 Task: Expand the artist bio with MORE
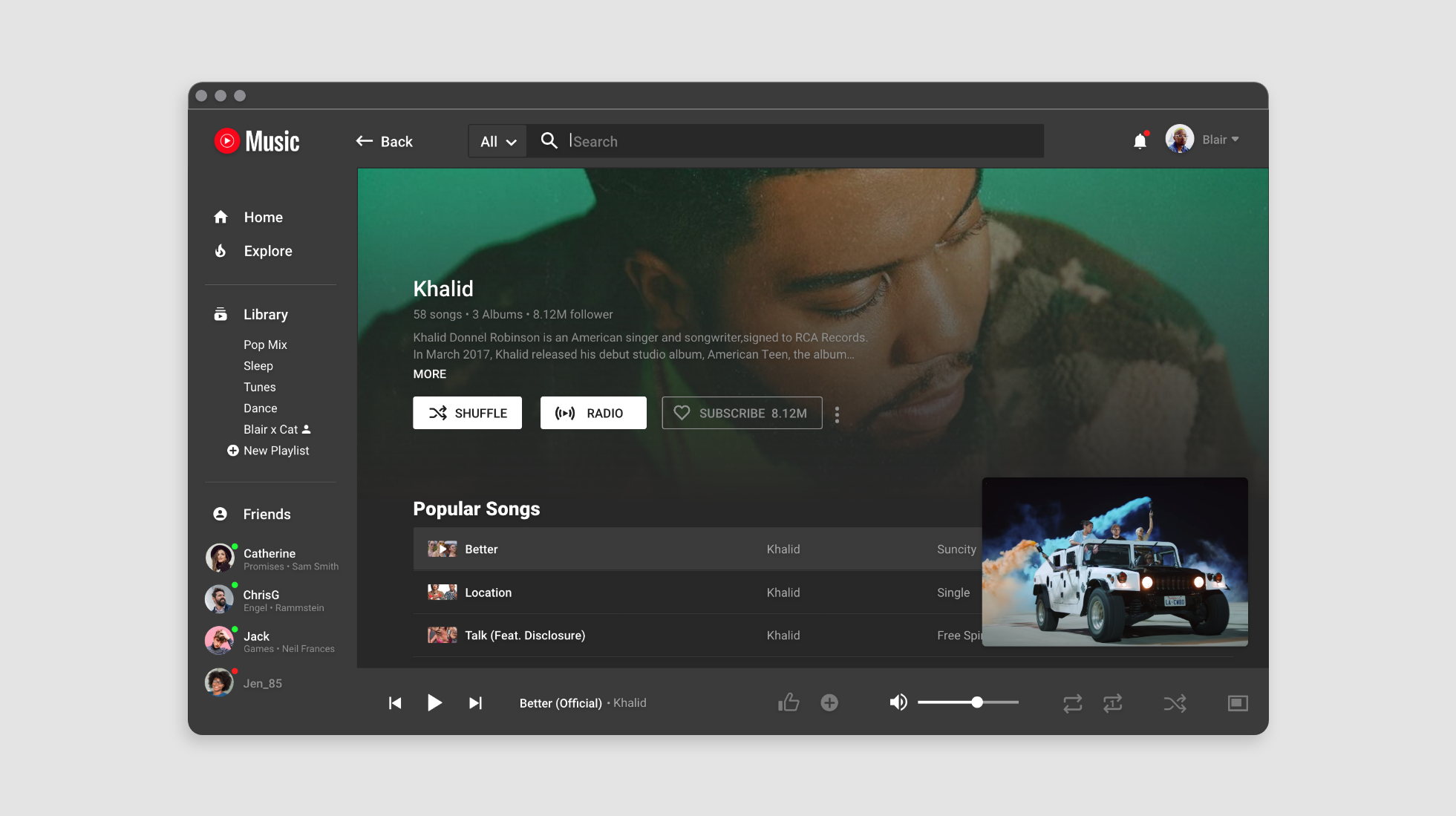429,374
